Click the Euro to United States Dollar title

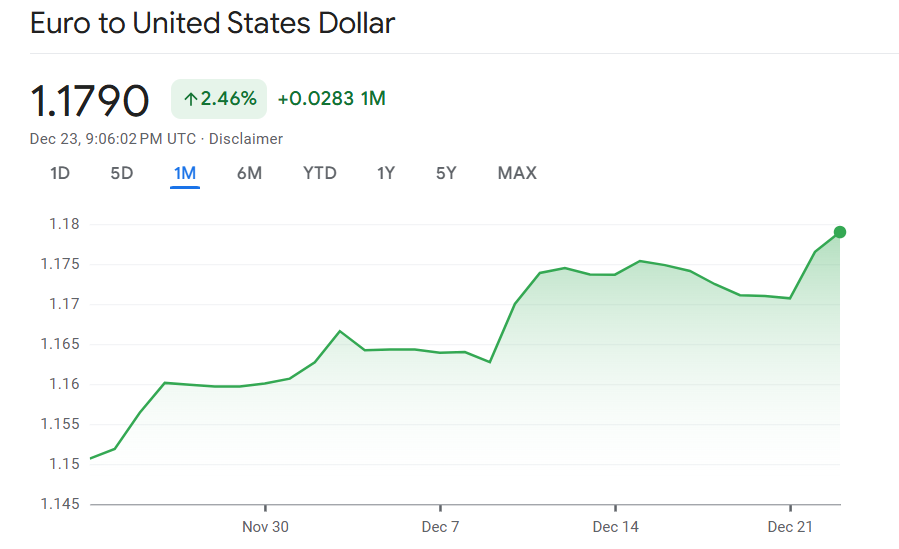point(213,23)
